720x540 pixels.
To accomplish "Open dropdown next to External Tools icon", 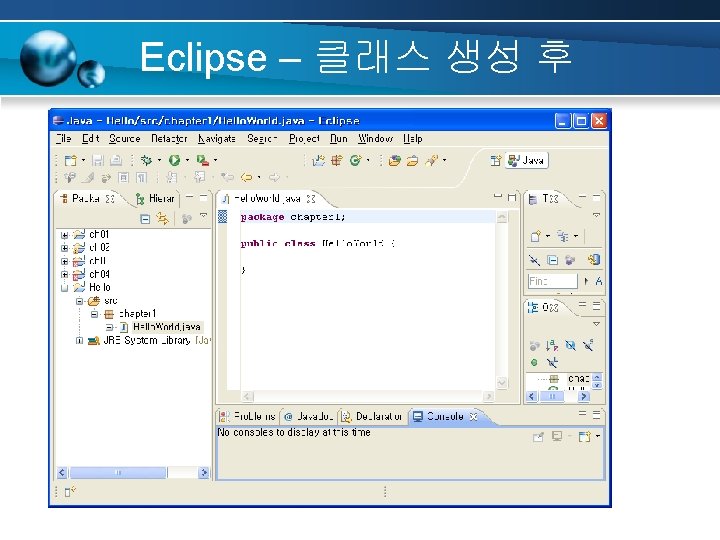I will pyautogui.click(x=215, y=160).
